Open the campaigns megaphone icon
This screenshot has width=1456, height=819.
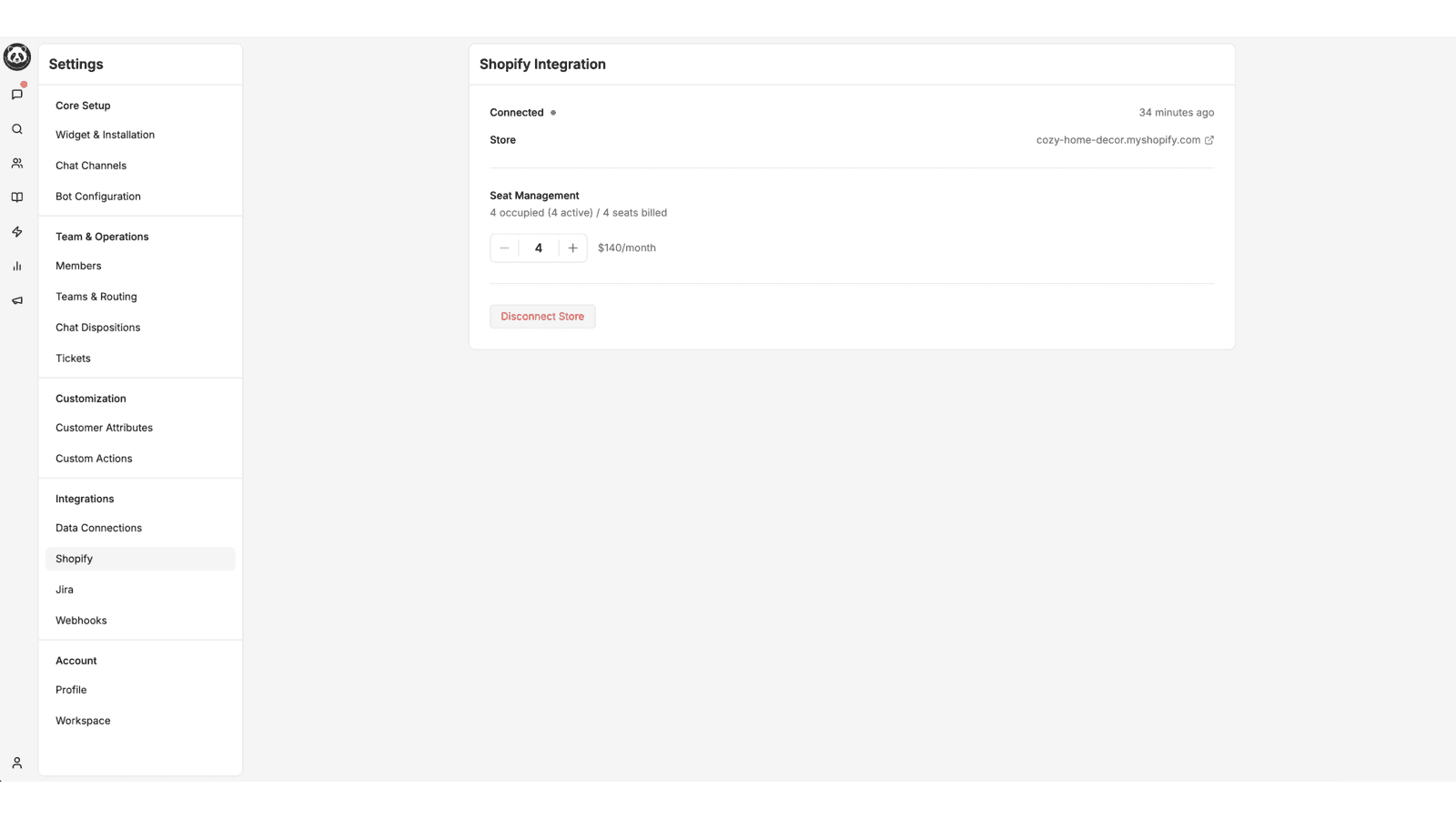[x=16, y=300]
